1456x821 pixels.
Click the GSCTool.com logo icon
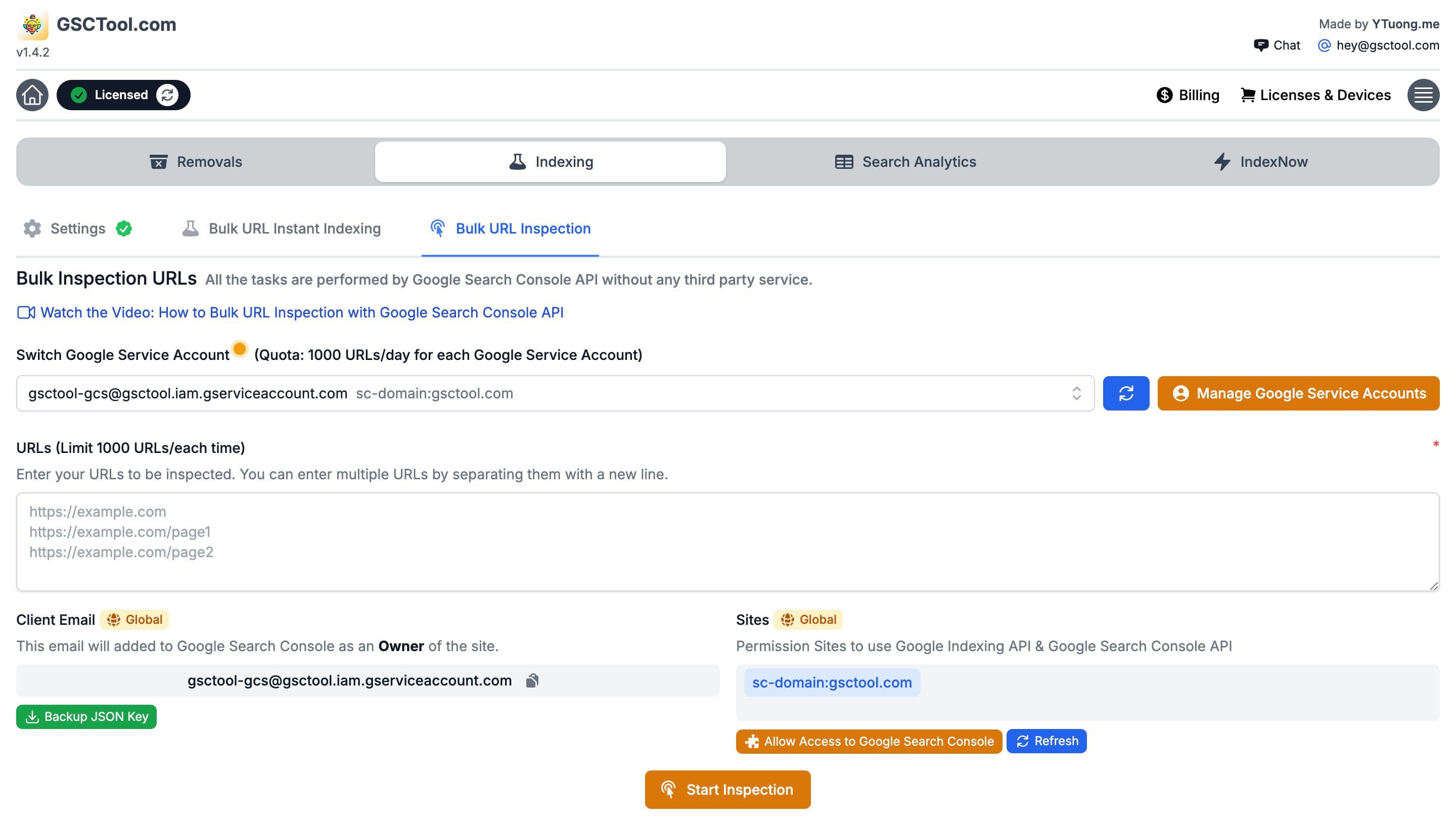point(32,25)
